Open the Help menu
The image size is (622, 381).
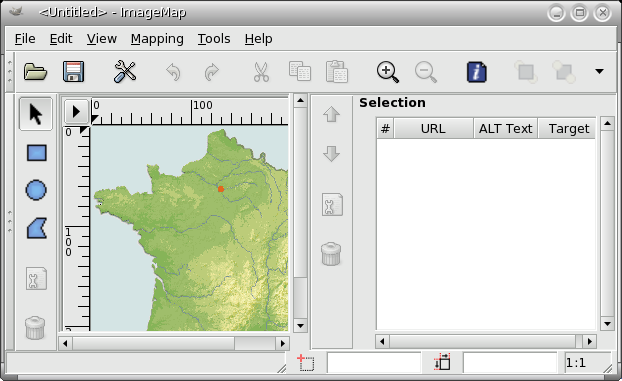pos(258,39)
